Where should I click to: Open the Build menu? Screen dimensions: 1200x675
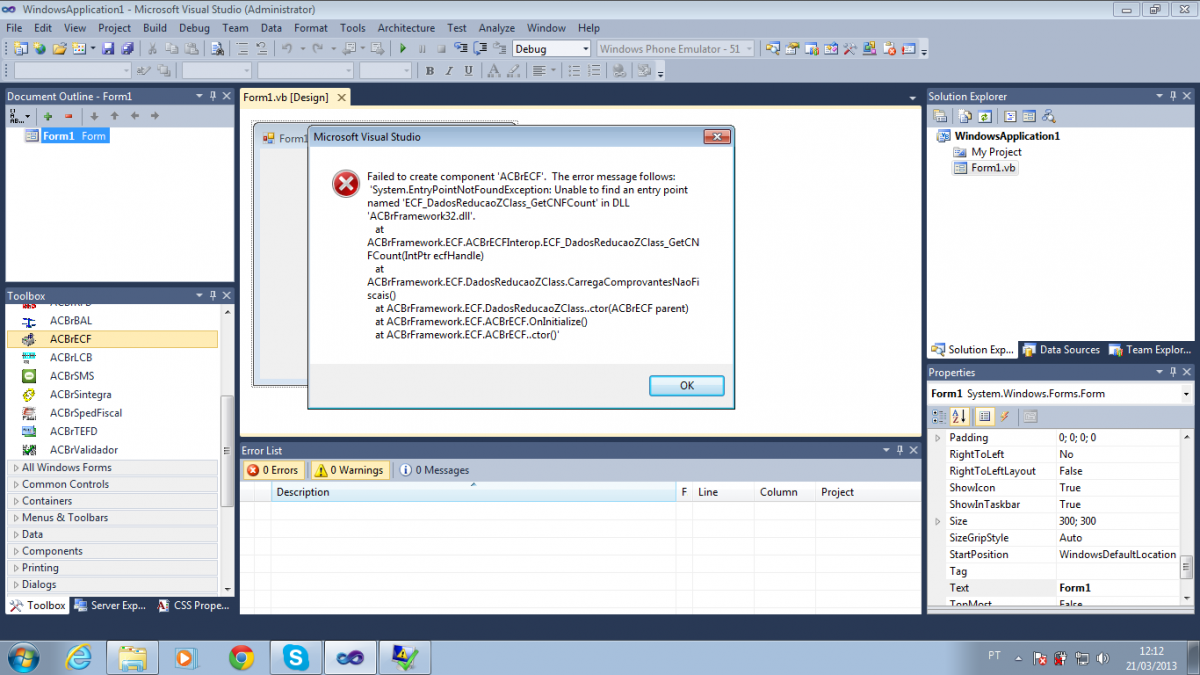click(154, 28)
